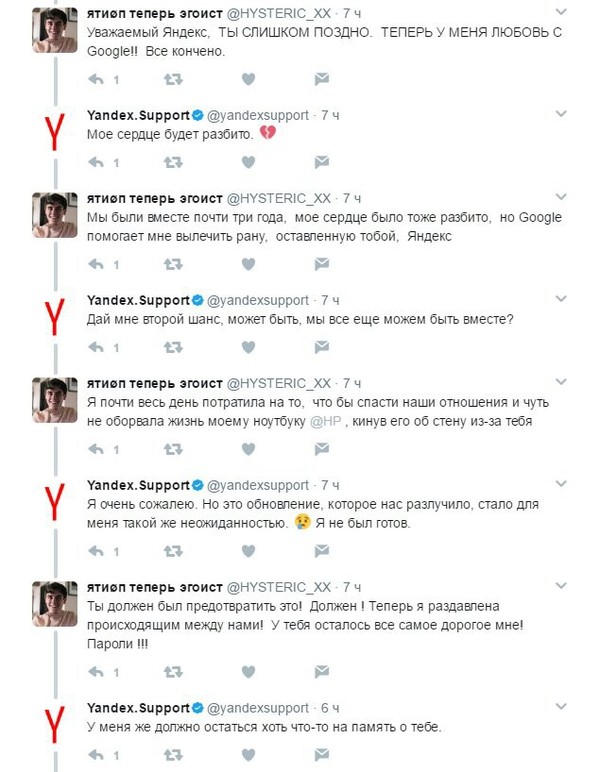Retweet the "Мы были вместе почти три года" tweet
The height and width of the screenshot is (772, 600).
172,264
